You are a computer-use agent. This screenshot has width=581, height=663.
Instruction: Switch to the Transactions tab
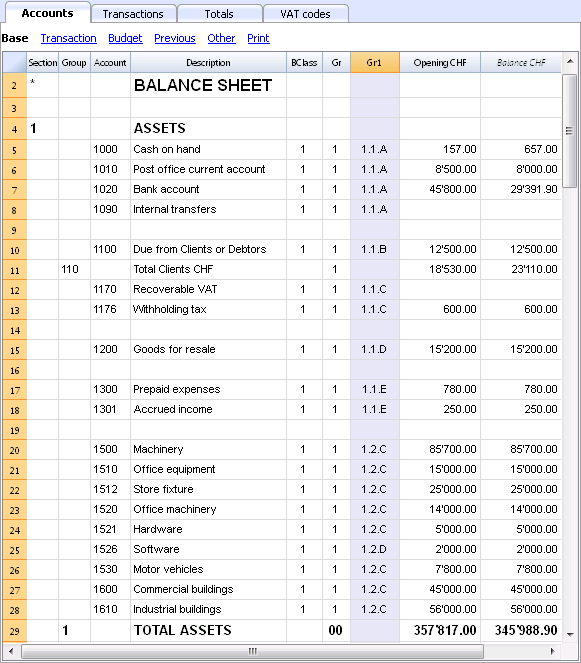(133, 14)
